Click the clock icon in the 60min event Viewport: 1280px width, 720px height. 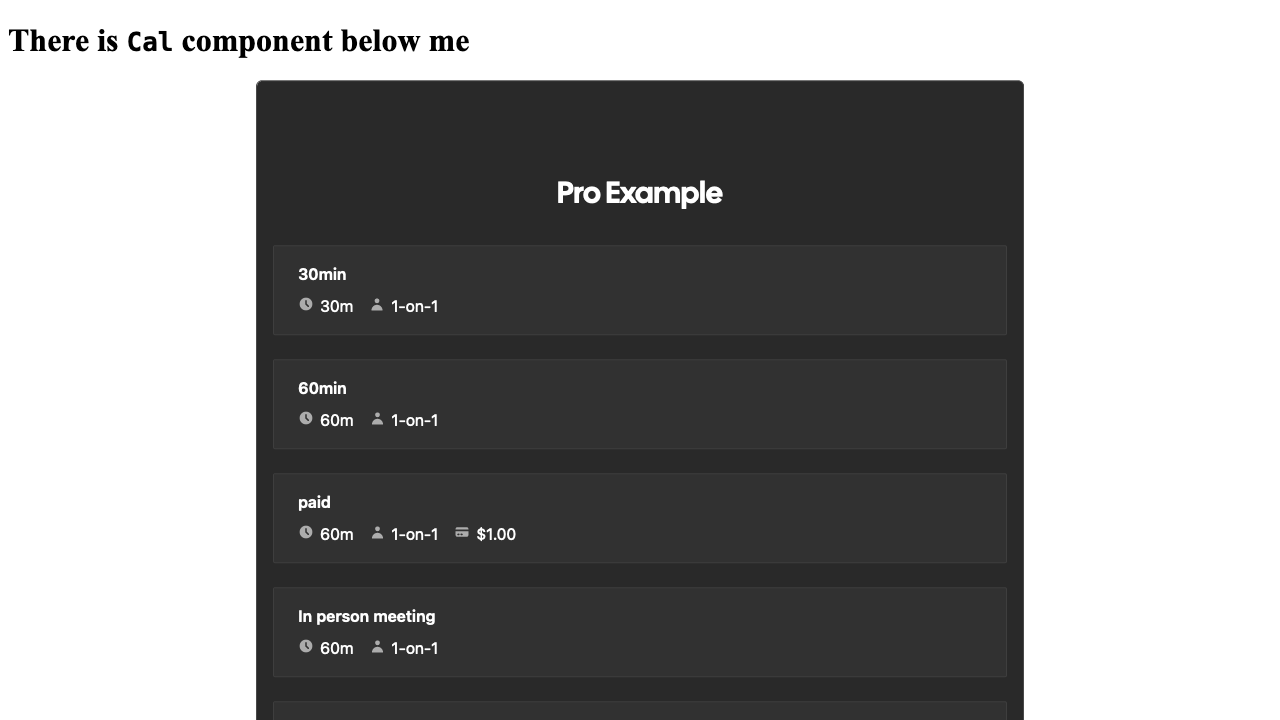pos(306,418)
